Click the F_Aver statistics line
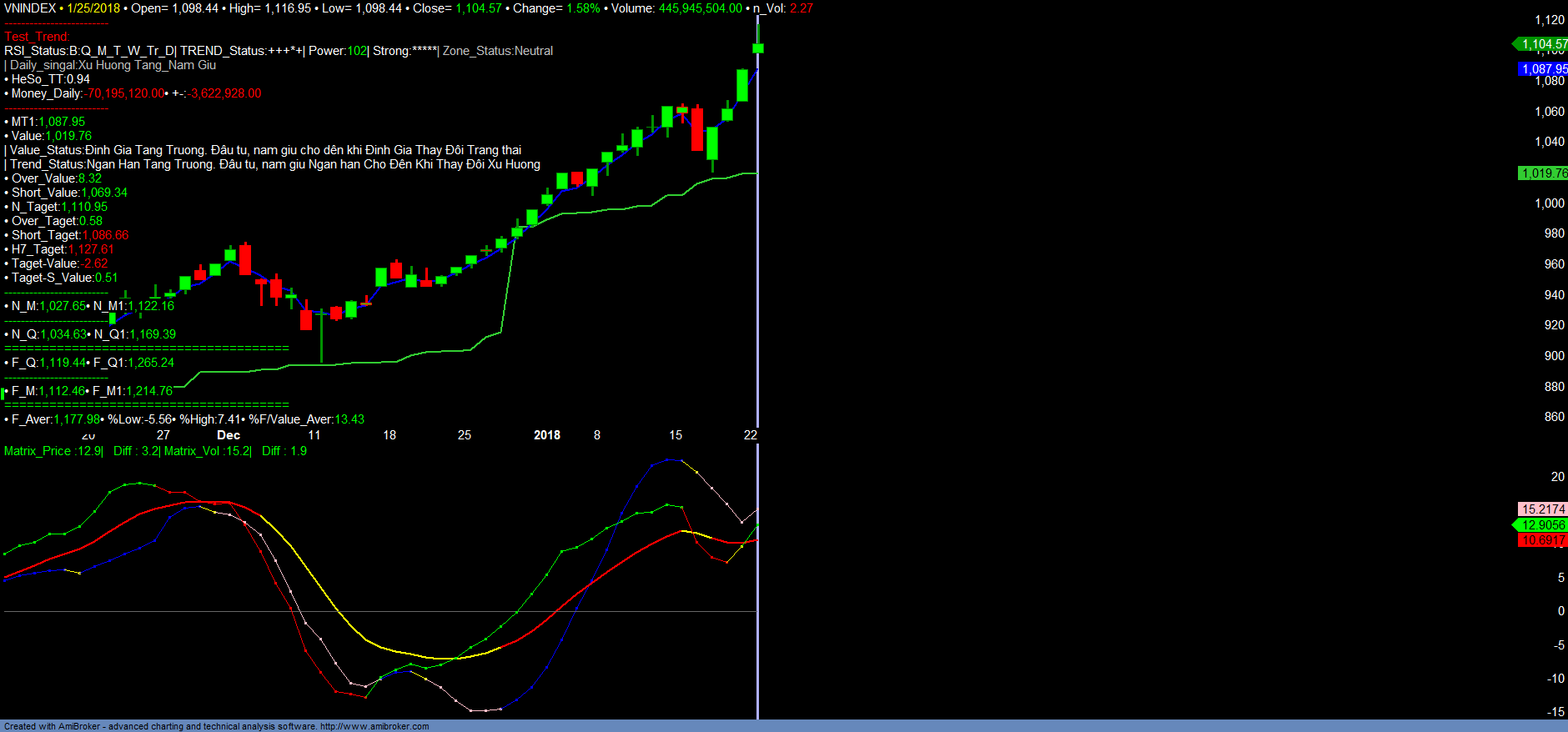 coord(183,419)
